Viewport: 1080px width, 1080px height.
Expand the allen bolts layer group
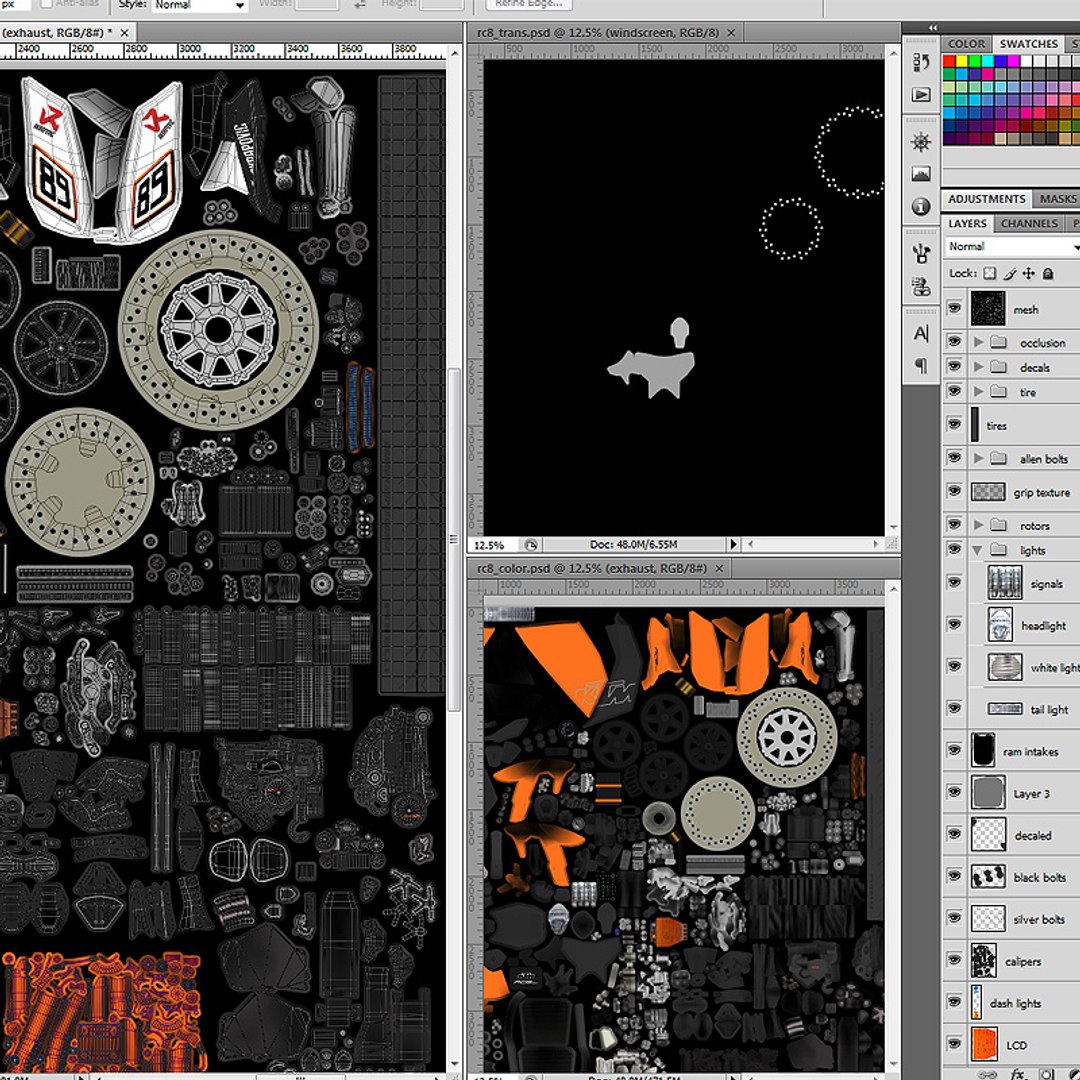pyautogui.click(x=978, y=459)
